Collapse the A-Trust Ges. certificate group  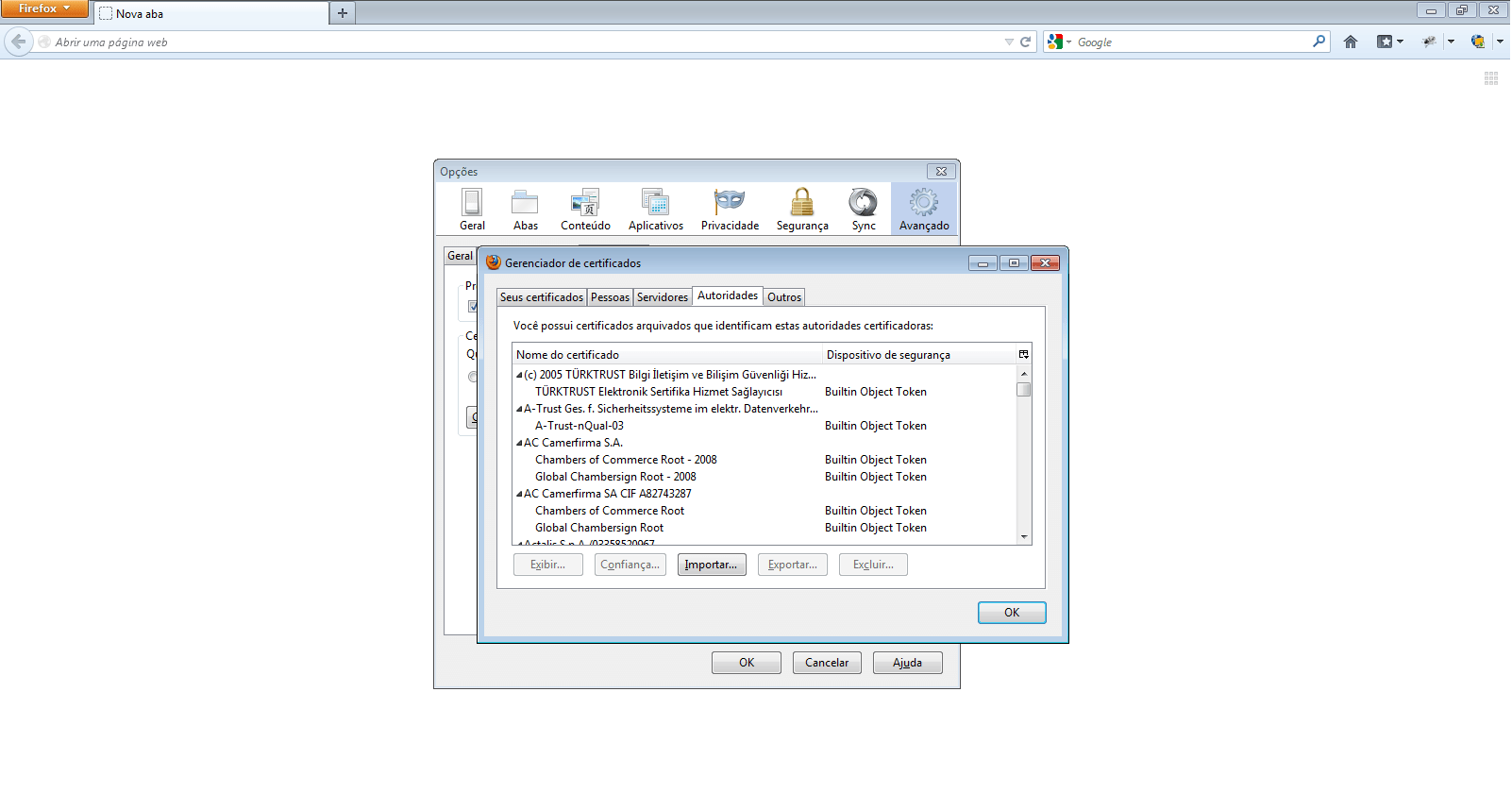(519, 409)
